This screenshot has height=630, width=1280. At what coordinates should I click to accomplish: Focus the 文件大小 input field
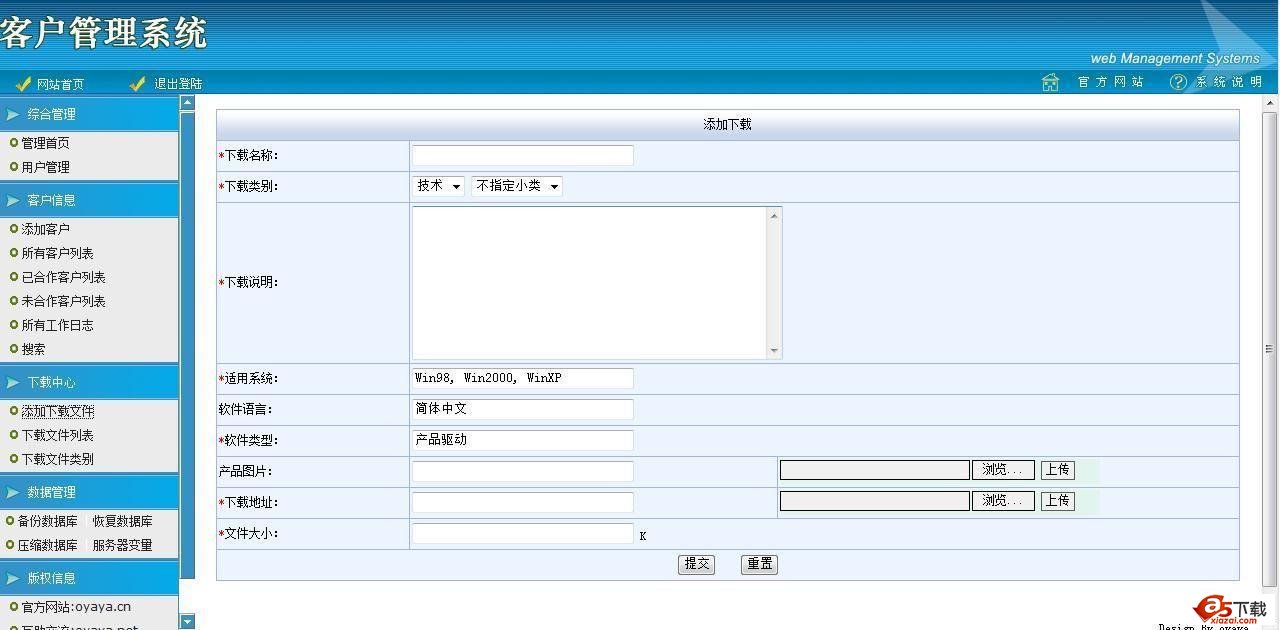523,533
